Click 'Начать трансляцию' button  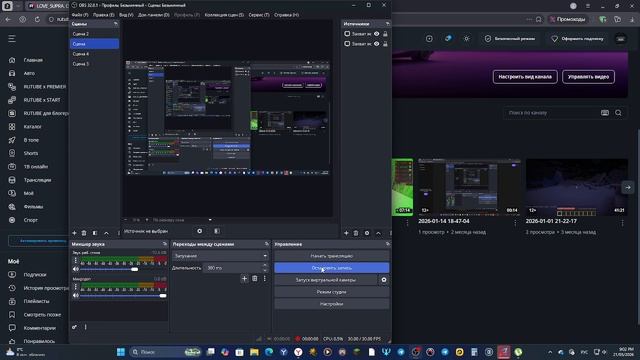click(x=331, y=256)
